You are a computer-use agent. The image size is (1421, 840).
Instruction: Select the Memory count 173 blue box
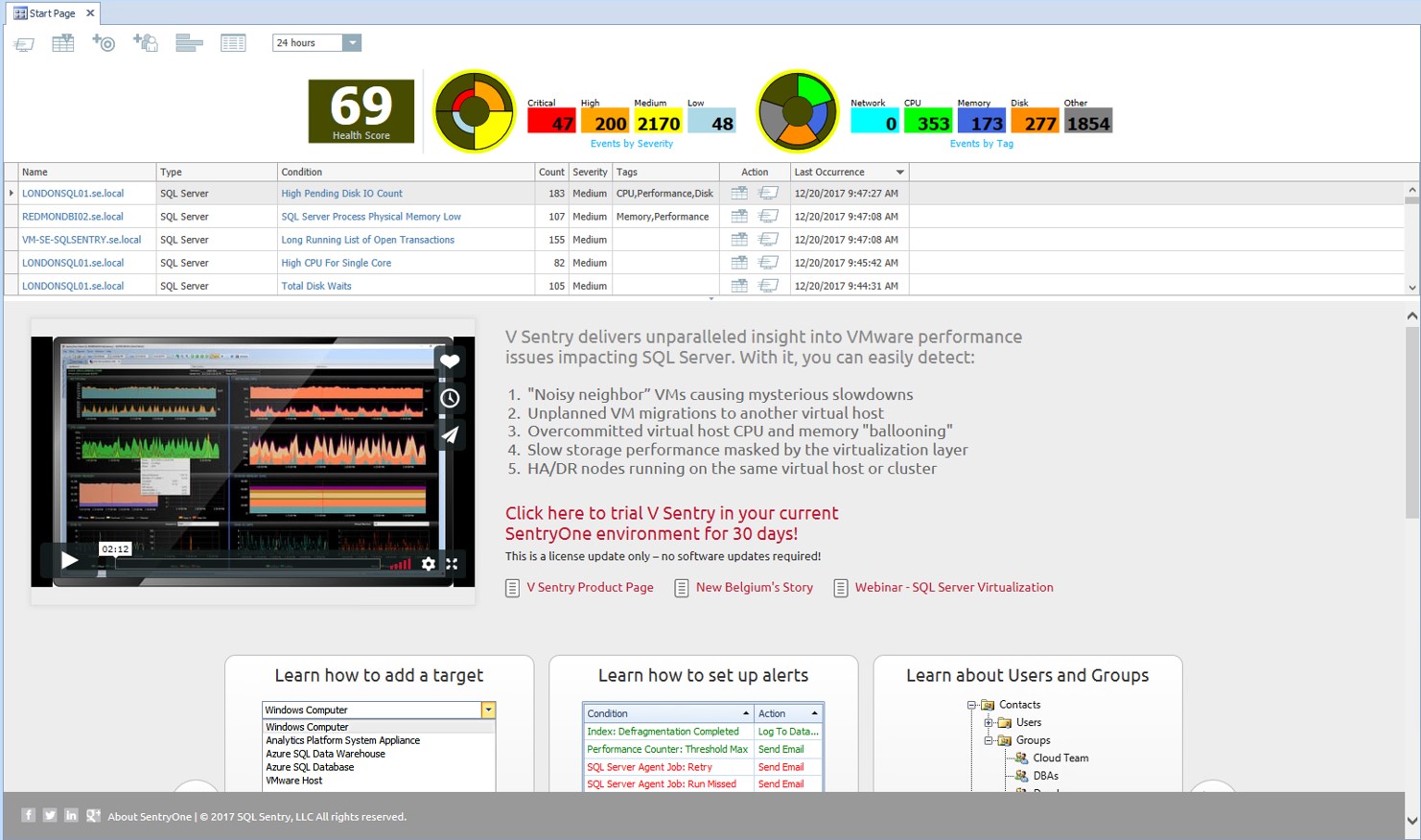981,122
